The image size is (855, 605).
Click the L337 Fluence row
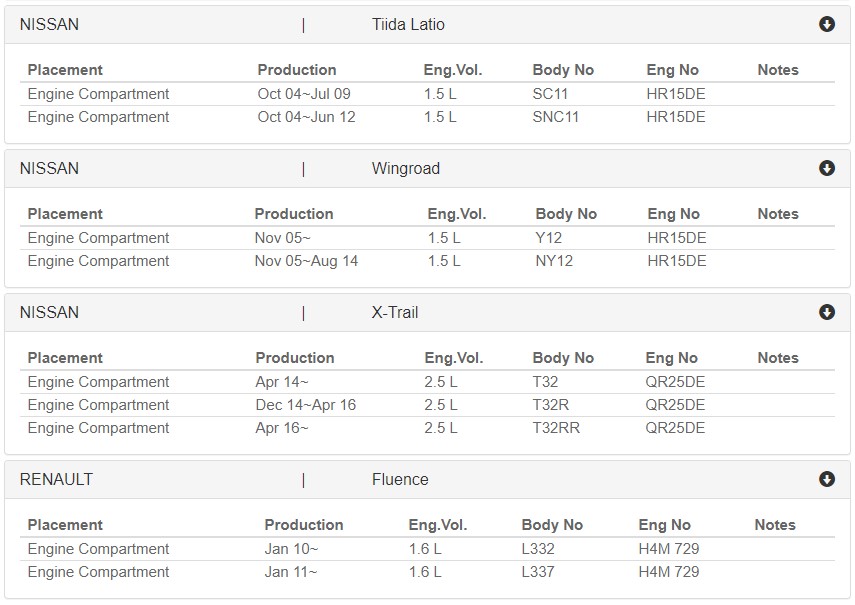click(428, 572)
